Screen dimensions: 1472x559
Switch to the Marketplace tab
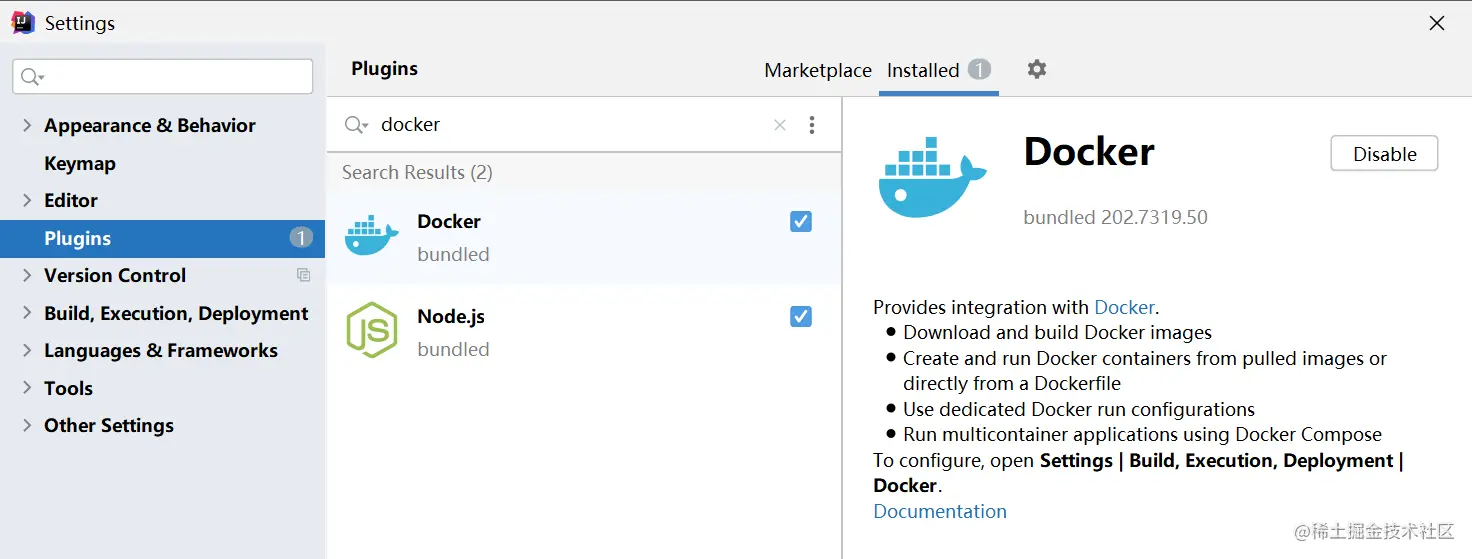(817, 70)
